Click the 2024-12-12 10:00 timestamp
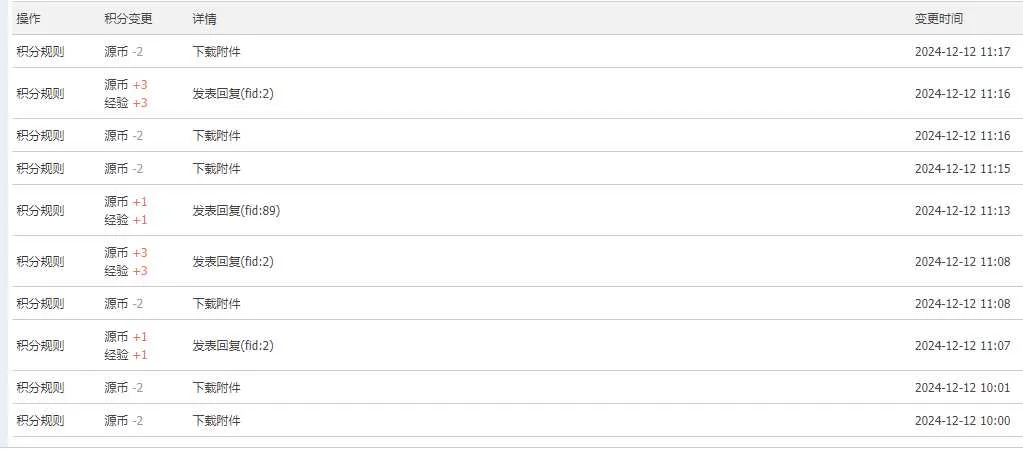The width and height of the screenshot is (1023, 453). coord(962,420)
